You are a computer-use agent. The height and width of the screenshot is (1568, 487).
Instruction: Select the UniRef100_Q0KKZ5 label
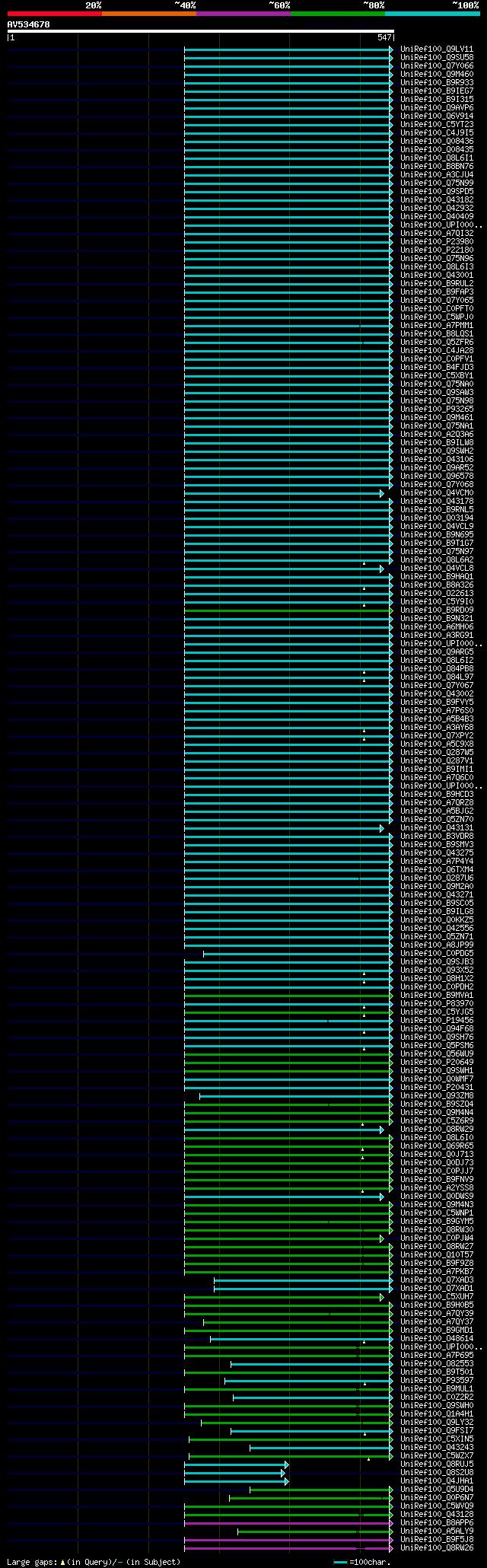(437, 919)
